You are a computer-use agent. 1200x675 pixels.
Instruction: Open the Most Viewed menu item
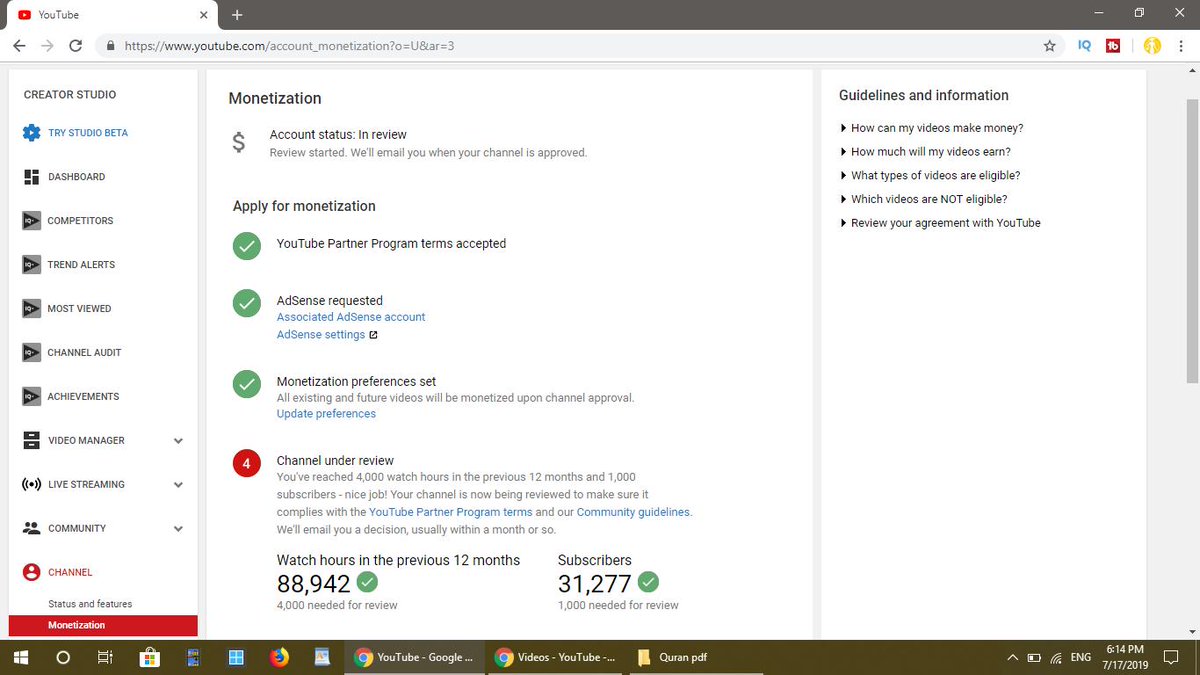tap(79, 309)
